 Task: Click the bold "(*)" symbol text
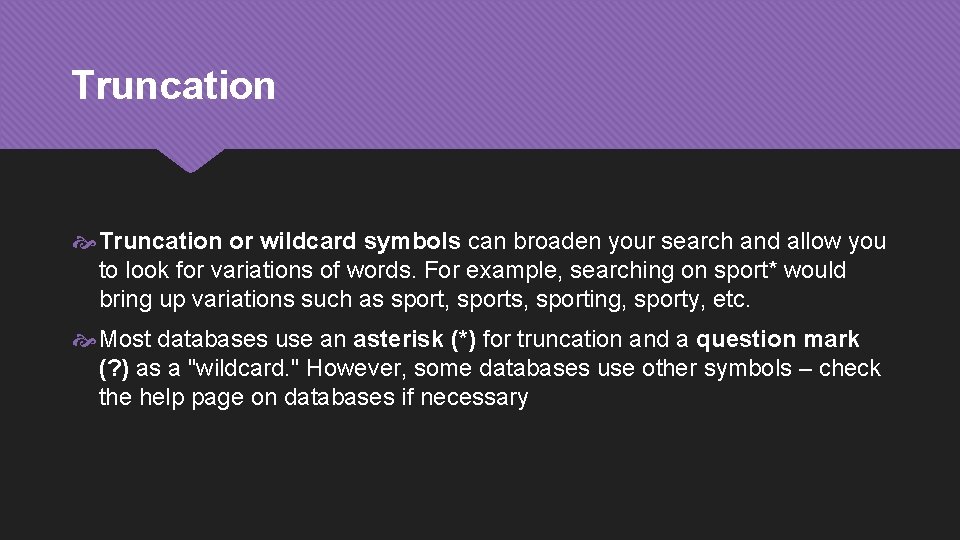pyautogui.click(x=463, y=339)
